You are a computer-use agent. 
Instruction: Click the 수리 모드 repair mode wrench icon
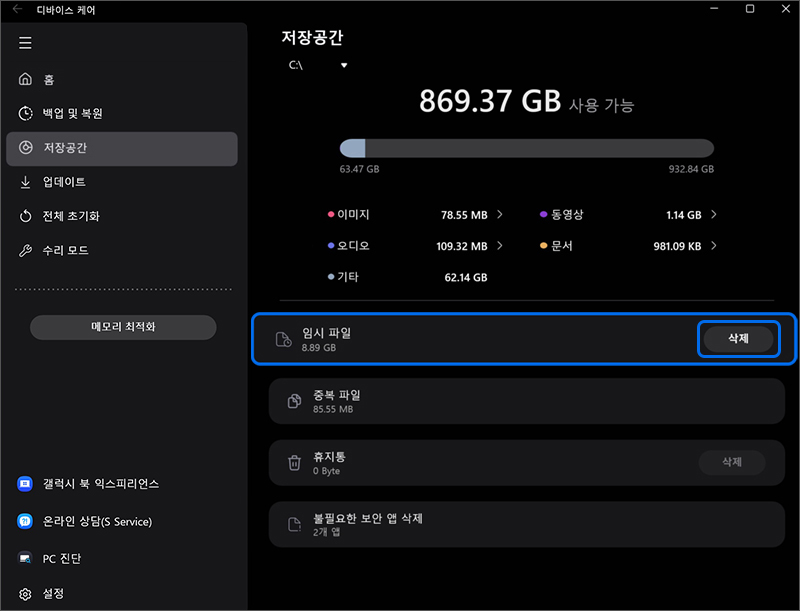pos(25,249)
